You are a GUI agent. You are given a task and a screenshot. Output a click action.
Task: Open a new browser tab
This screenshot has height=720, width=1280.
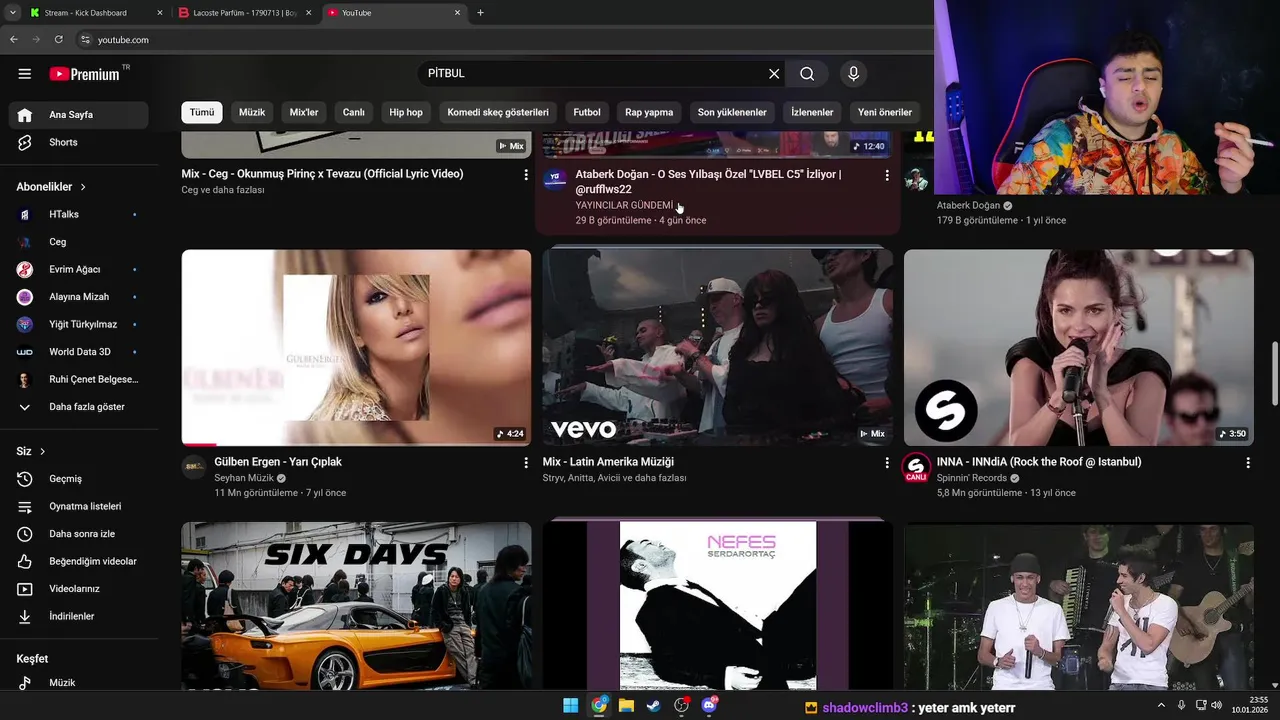(x=481, y=13)
